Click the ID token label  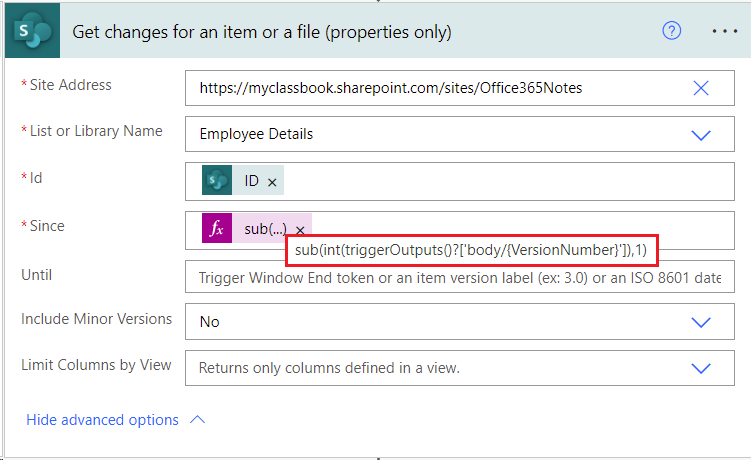[252, 181]
